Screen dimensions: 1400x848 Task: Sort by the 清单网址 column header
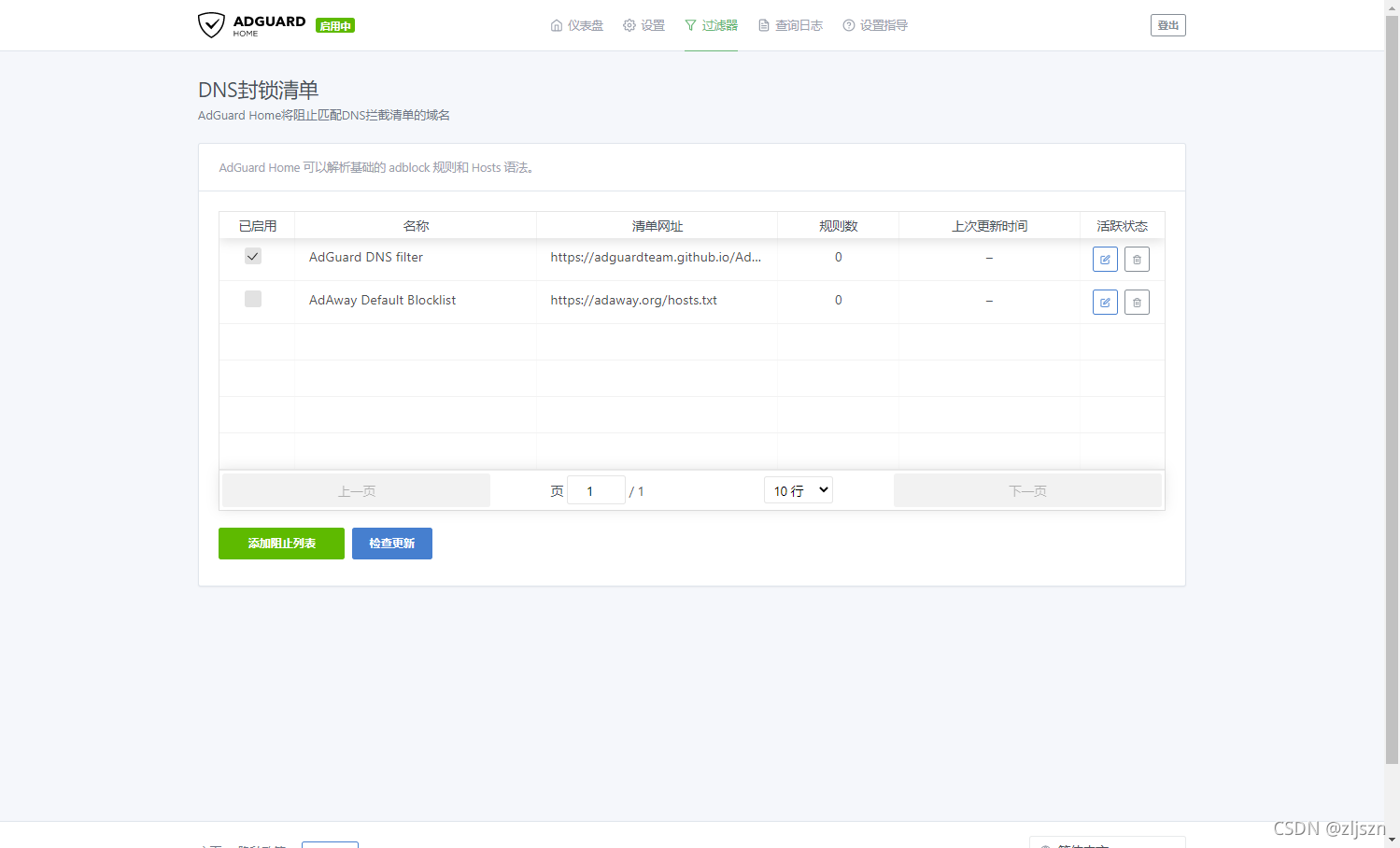(658, 226)
